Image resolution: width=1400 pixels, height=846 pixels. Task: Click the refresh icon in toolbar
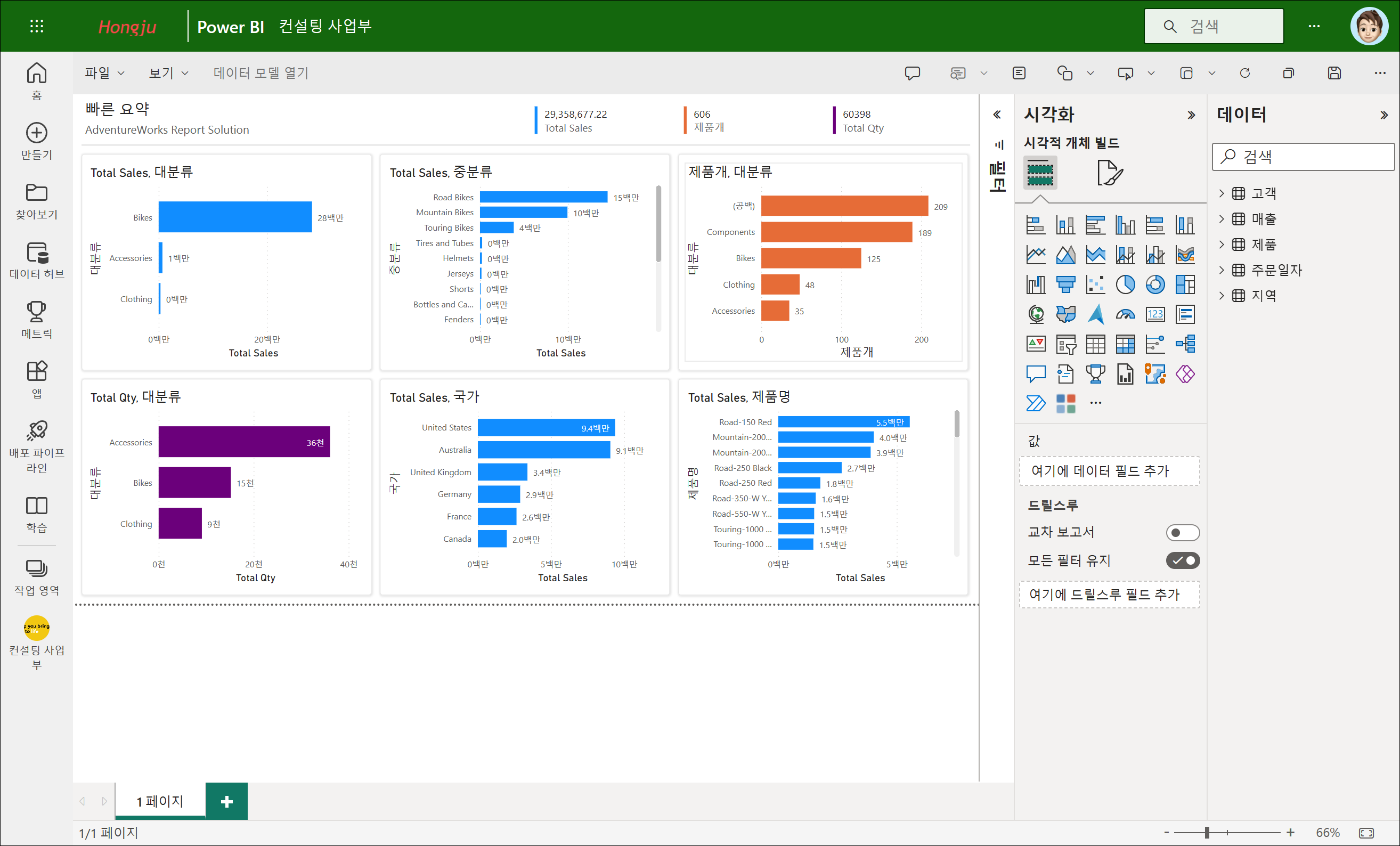(x=1244, y=73)
